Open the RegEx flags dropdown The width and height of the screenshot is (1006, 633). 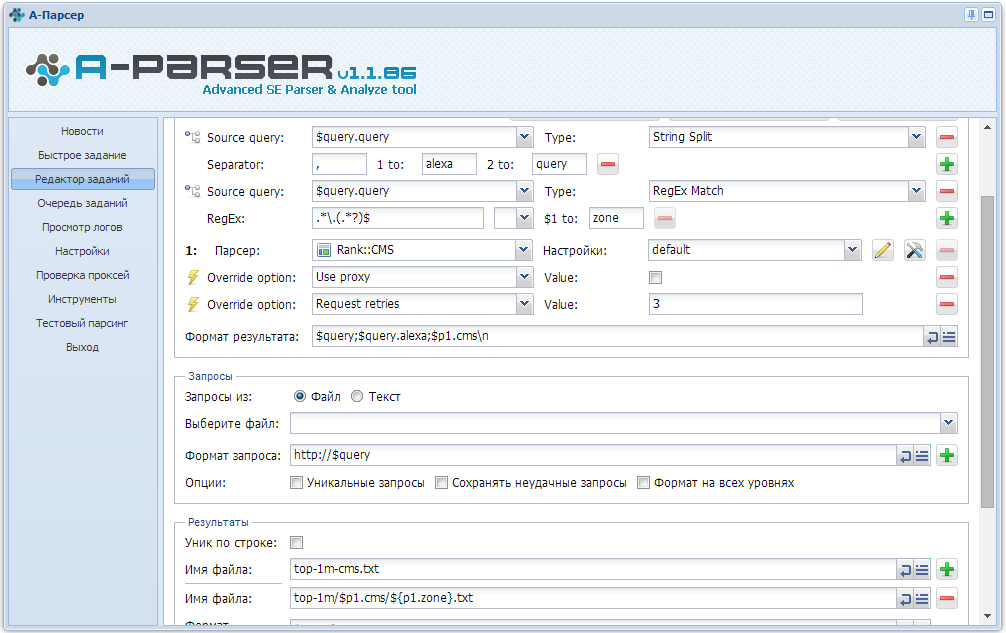pyautogui.click(x=524, y=218)
